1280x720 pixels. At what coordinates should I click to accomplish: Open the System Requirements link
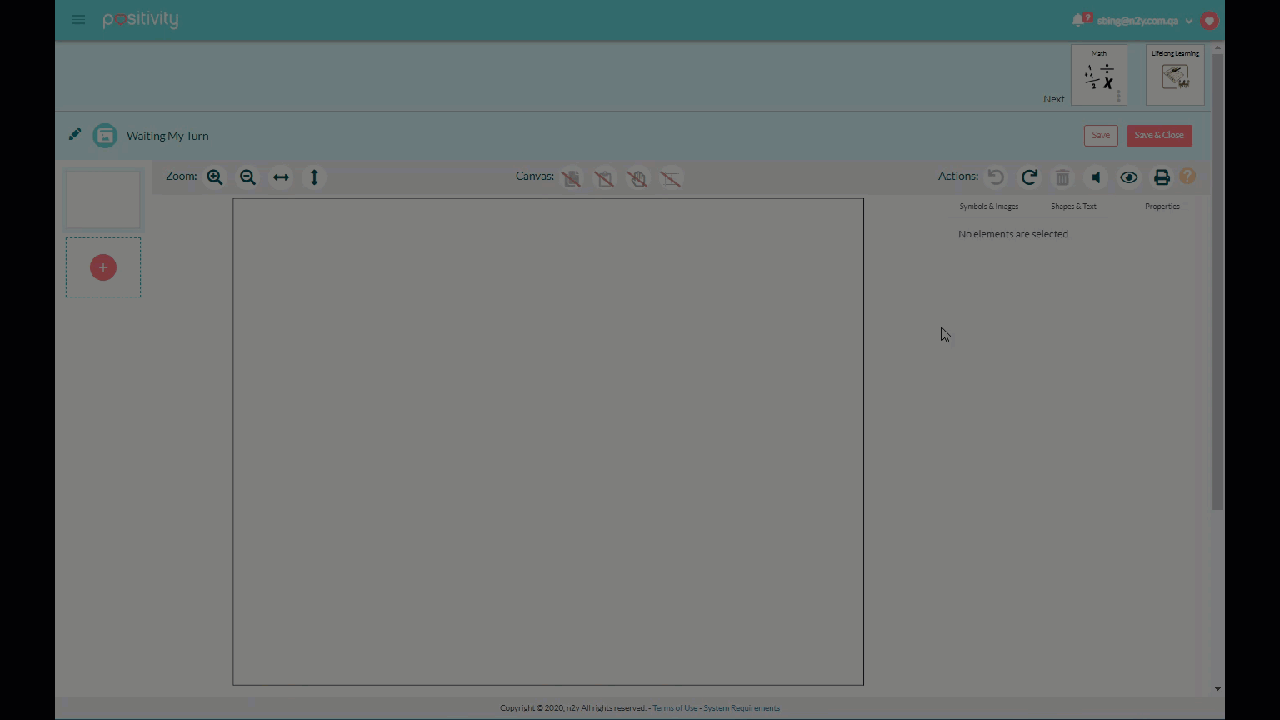[741, 708]
